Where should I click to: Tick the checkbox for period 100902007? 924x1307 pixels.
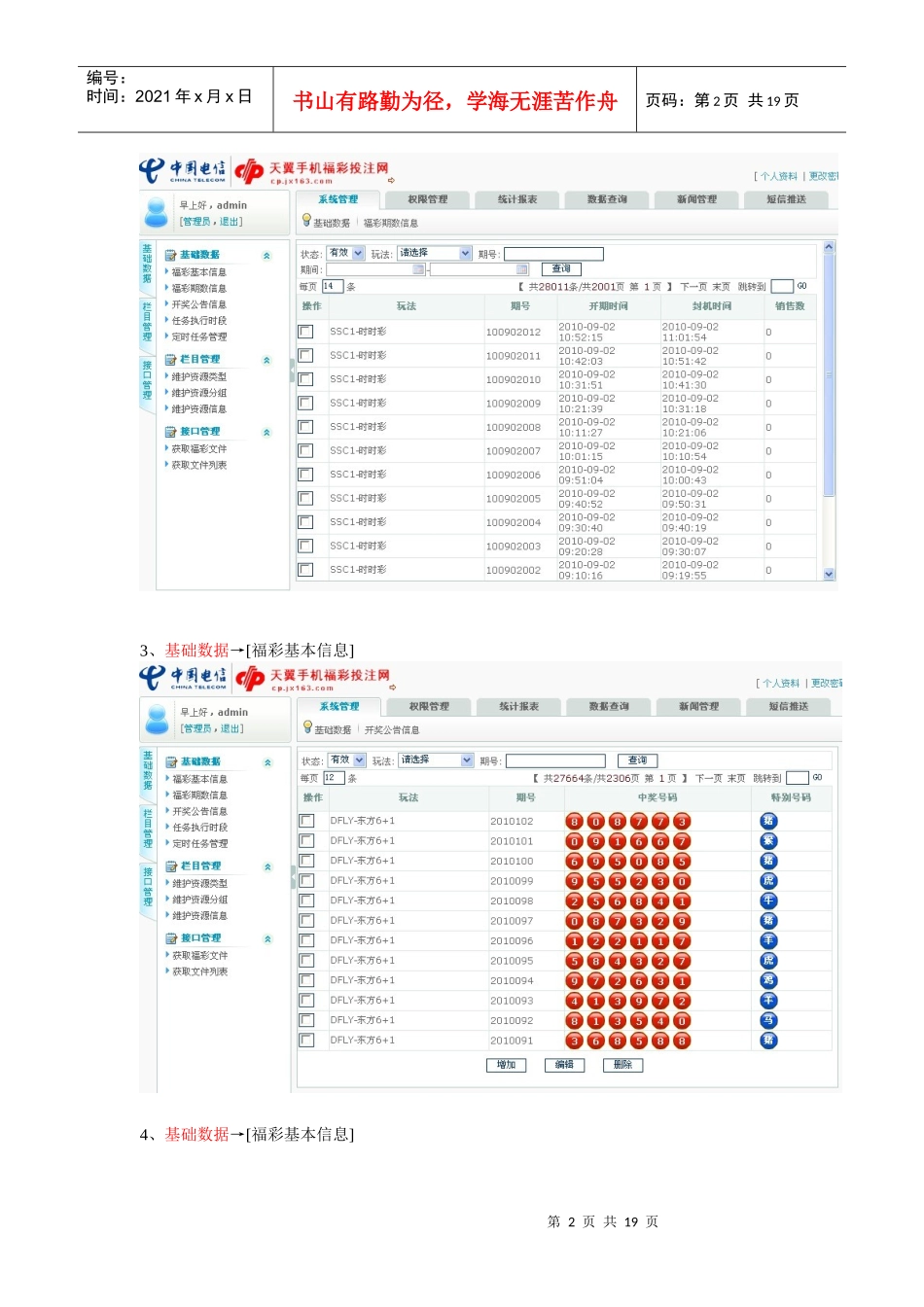305,451
